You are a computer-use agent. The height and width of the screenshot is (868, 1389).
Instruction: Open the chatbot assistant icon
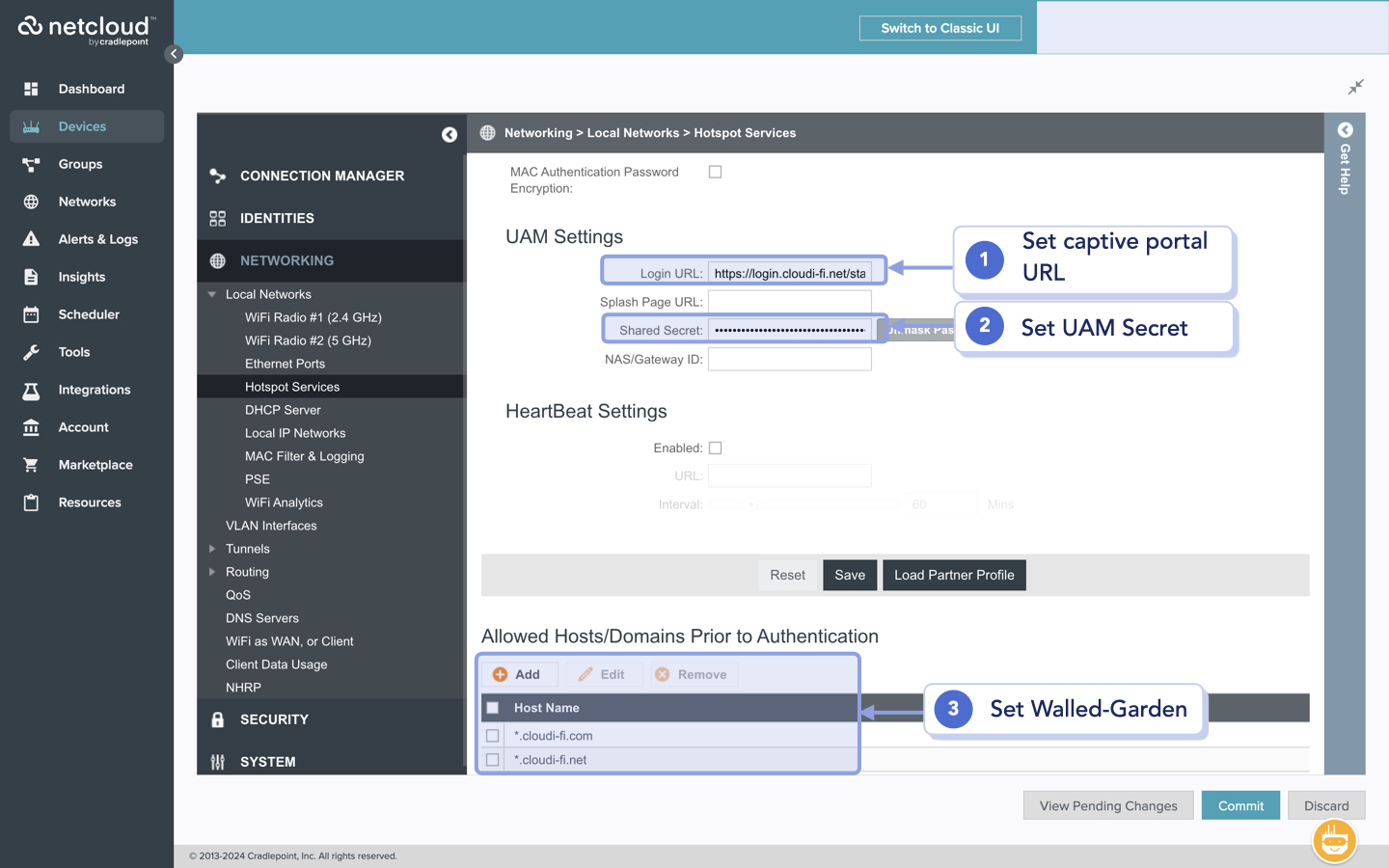coord(1335,841)
